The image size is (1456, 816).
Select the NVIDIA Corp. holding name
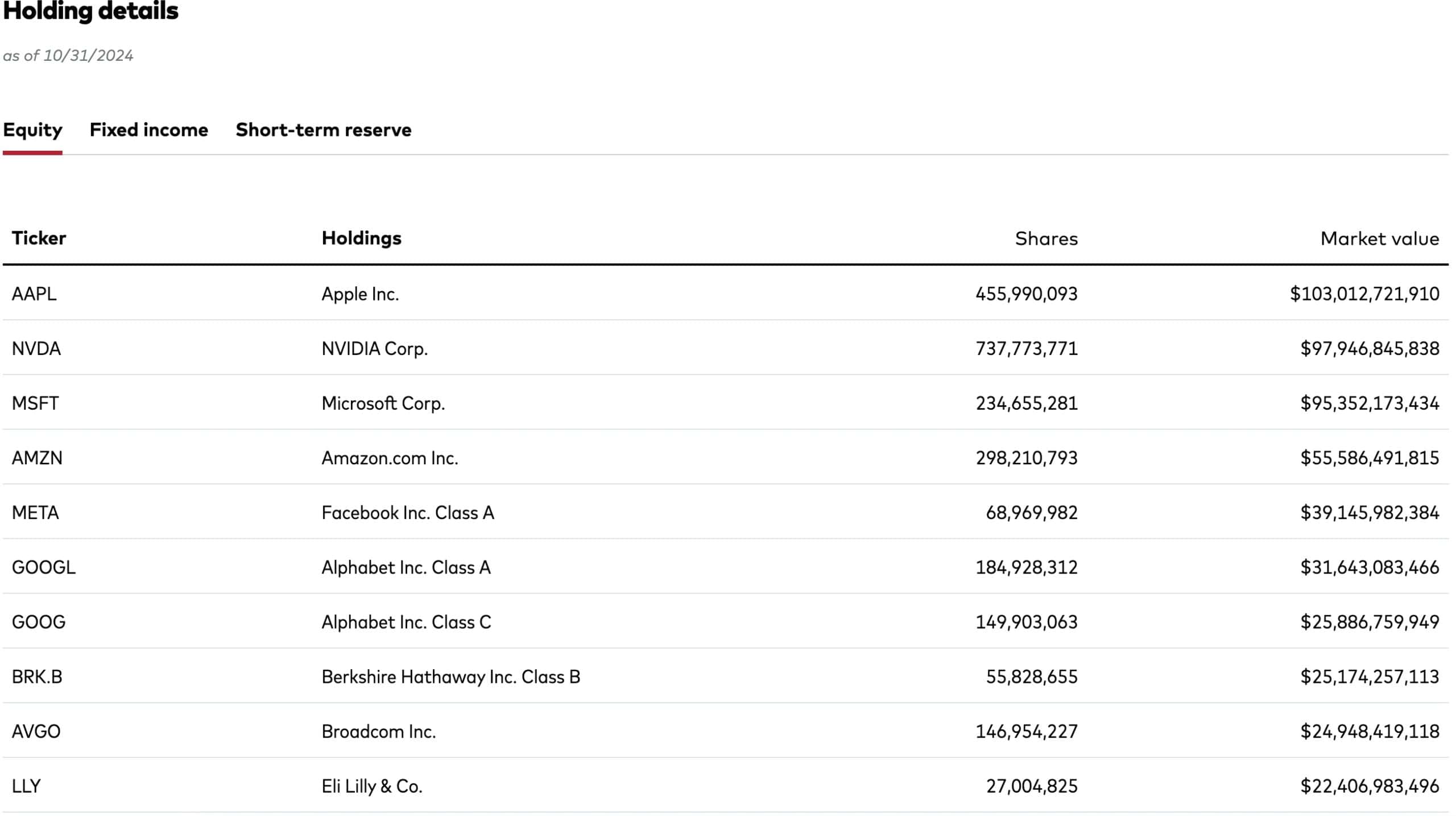[x=374, y=348]
